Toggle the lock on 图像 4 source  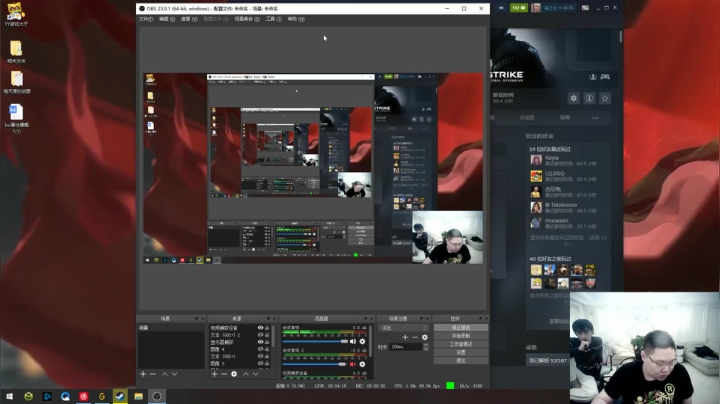click(x=267, y=349)
